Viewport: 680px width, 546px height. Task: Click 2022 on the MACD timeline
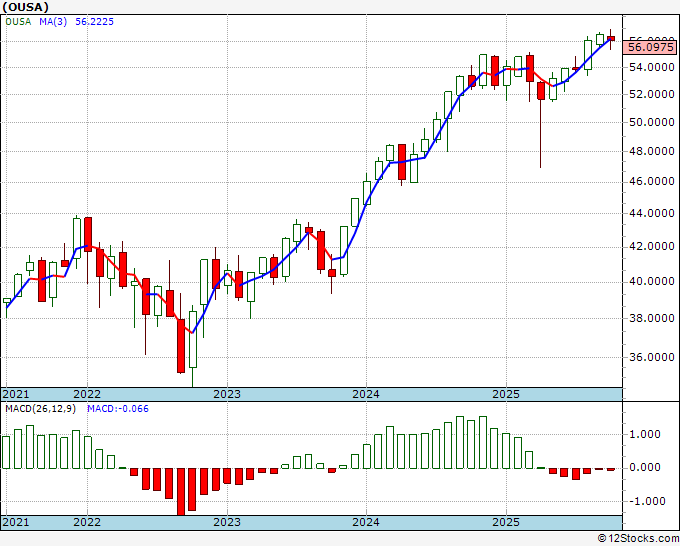coord(87,522)
